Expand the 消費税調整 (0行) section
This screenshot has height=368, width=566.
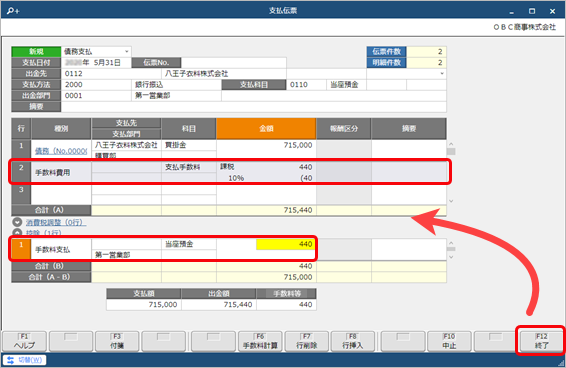(x=17, y=222)
